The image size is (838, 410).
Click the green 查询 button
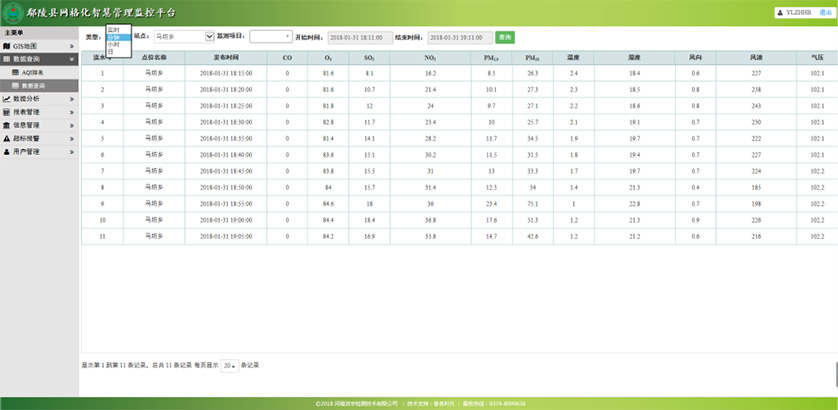(x=505, y=37)
